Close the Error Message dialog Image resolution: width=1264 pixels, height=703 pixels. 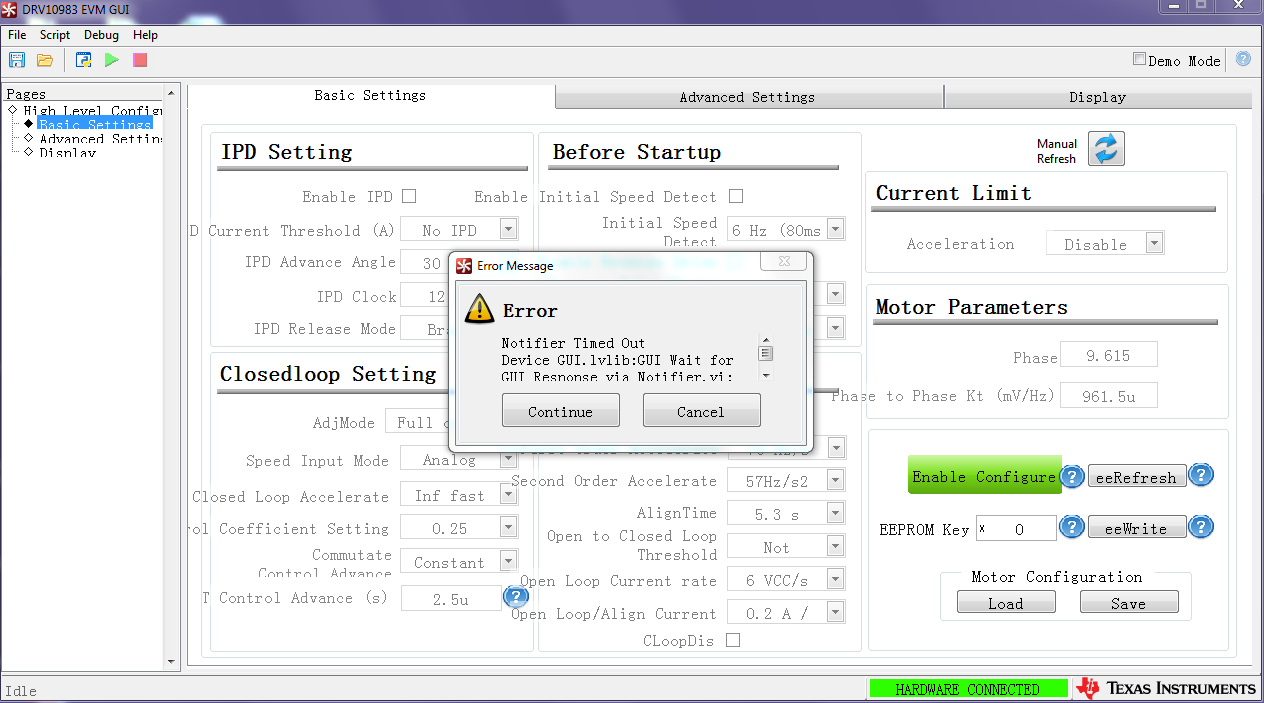pos(783,262)
